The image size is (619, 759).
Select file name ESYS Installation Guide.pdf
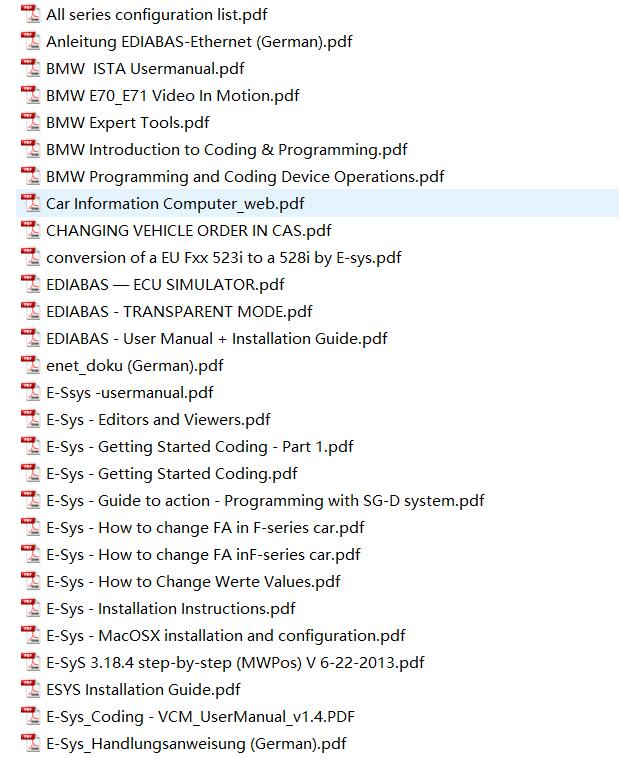point(143,689)
